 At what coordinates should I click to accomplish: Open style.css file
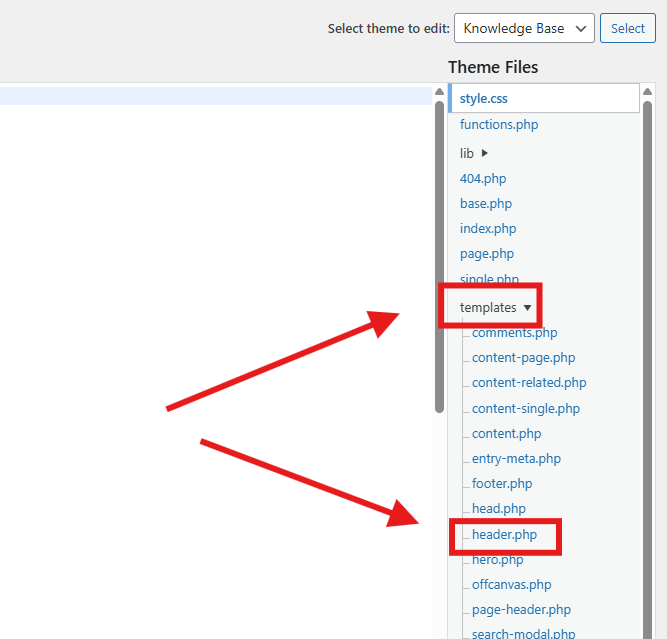point(484,99)
